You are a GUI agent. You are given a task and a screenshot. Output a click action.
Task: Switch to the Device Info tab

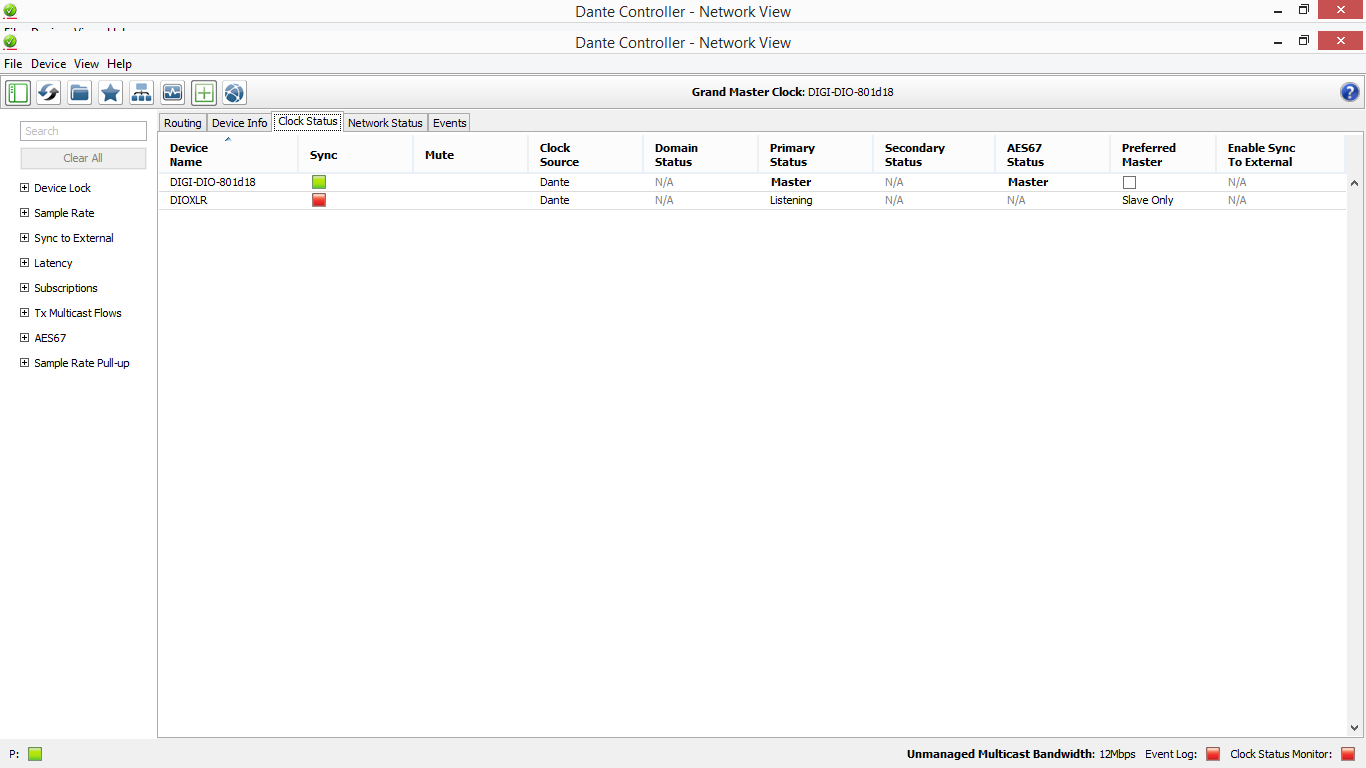[x=240, y=123]
